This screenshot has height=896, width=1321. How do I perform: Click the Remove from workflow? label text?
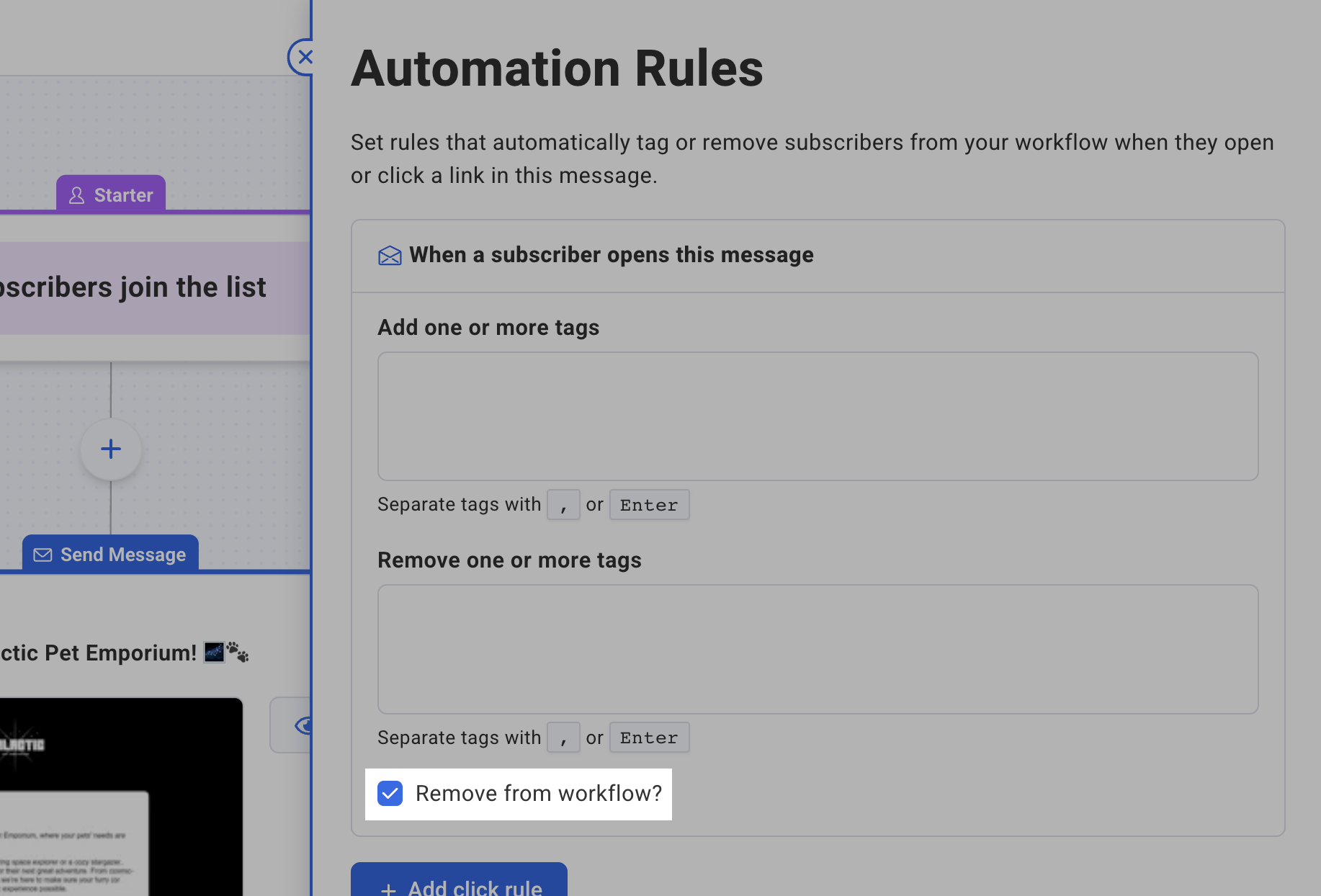[x=538, y=794]
